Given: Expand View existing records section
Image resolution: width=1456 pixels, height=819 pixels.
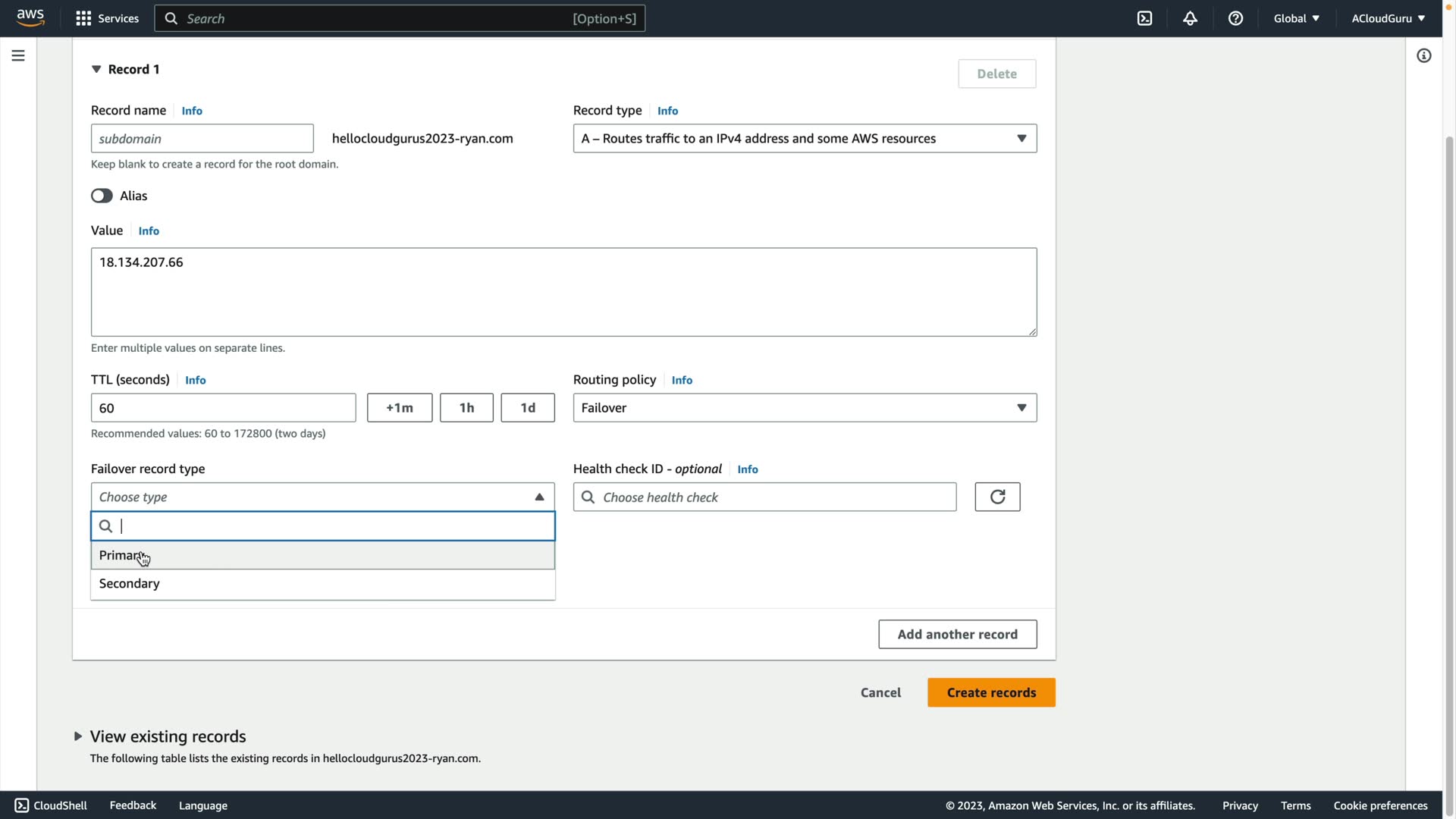Looking at the screenshot, I should tap(78, 736).
